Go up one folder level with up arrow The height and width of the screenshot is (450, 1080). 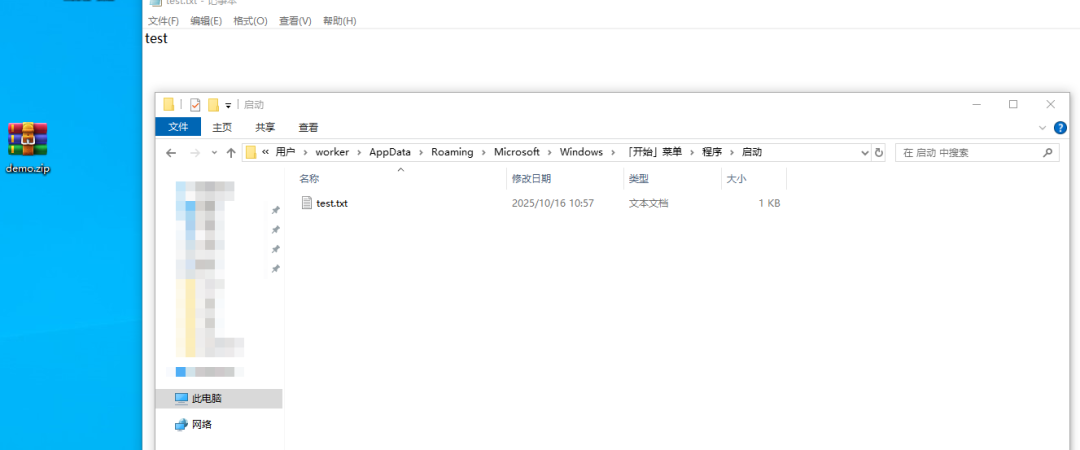tap(231, 153)
